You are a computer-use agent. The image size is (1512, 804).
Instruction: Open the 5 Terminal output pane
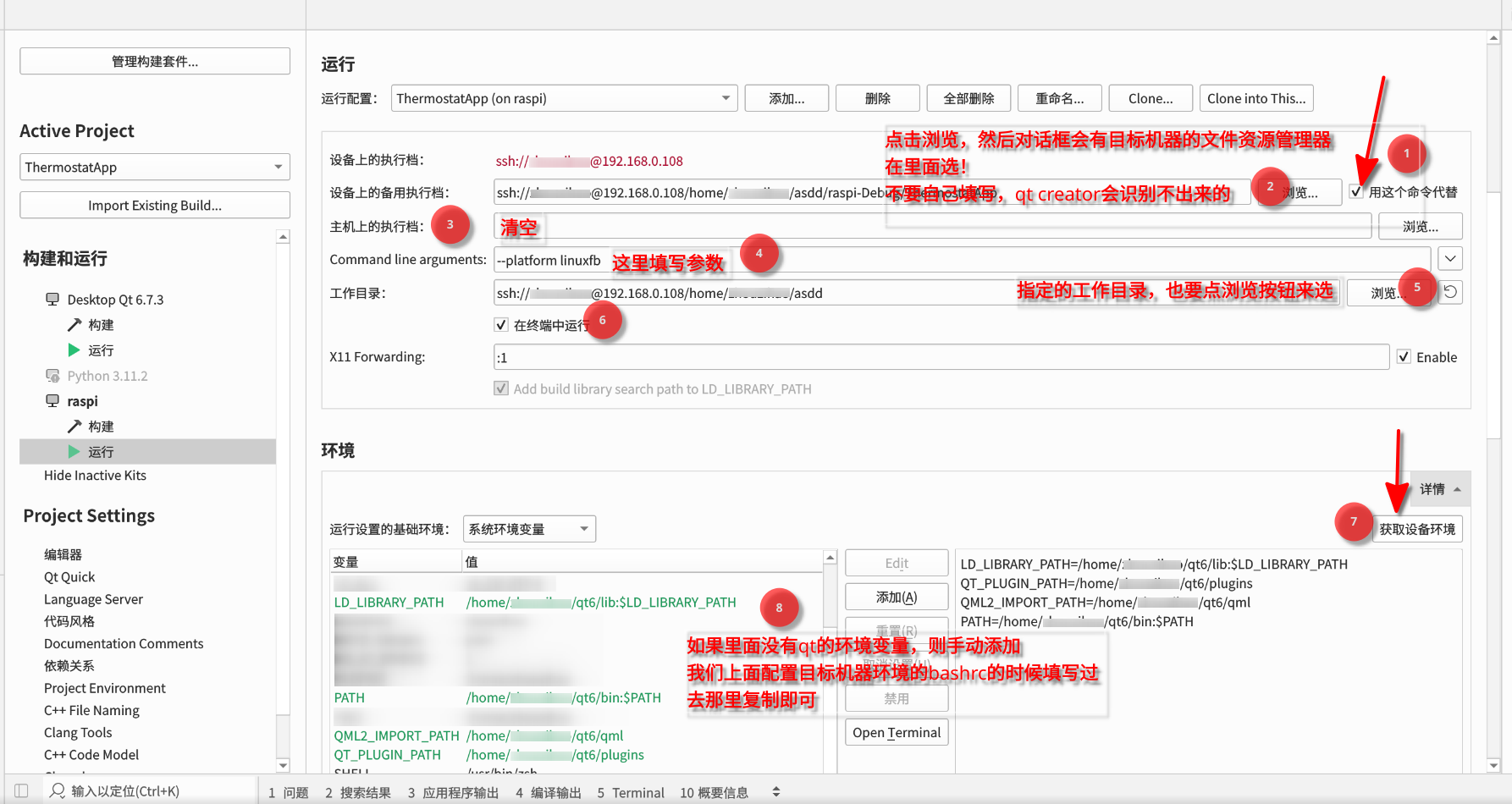631,792
